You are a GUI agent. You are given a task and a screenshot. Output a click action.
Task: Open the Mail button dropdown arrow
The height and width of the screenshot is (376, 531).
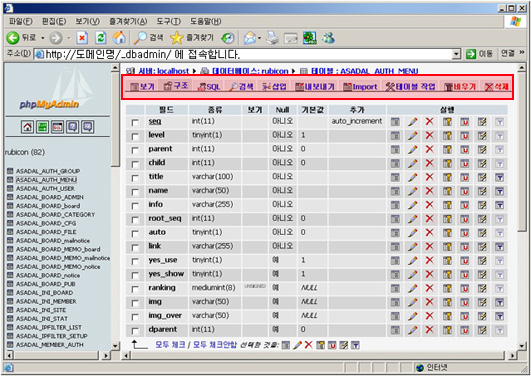(x=259, y=38)
